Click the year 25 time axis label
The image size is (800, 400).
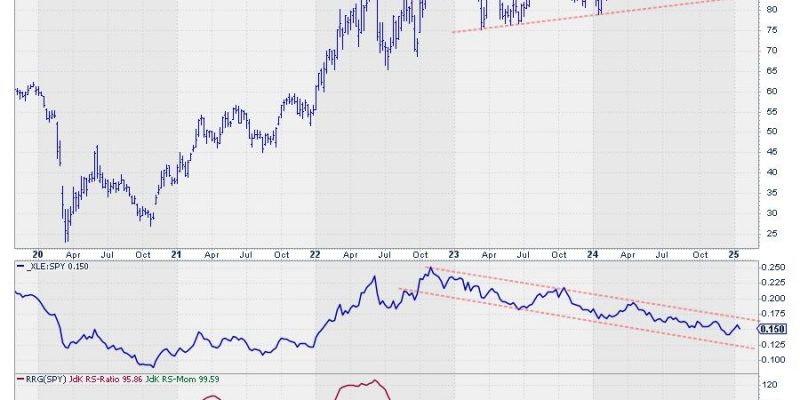(734, 254)
